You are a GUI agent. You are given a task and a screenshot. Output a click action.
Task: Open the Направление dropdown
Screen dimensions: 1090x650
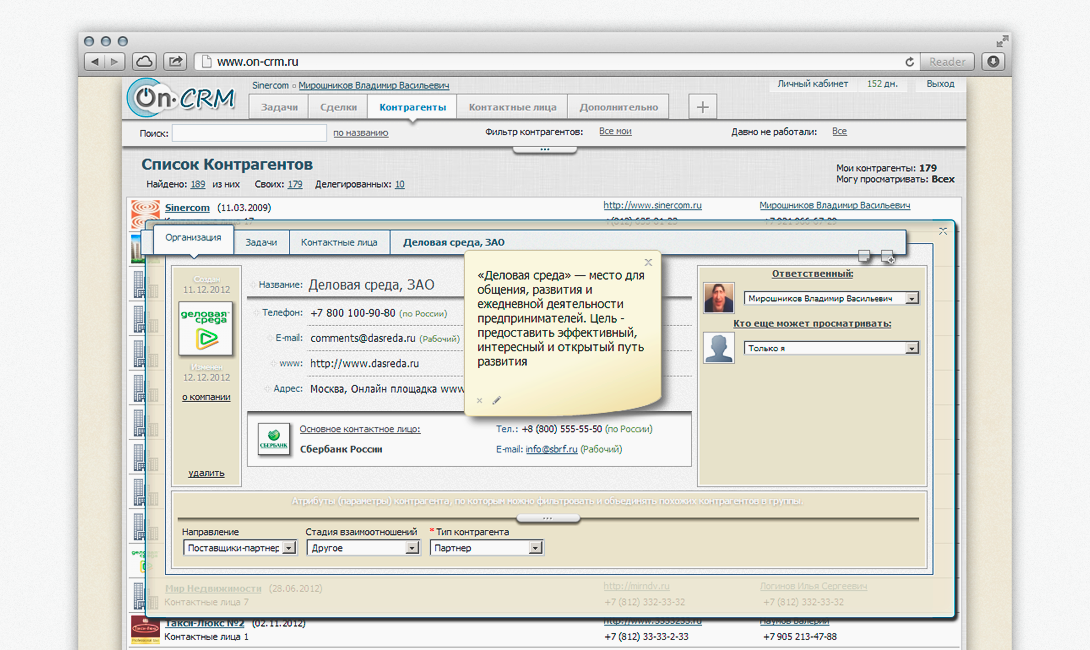tap(240, 548)
